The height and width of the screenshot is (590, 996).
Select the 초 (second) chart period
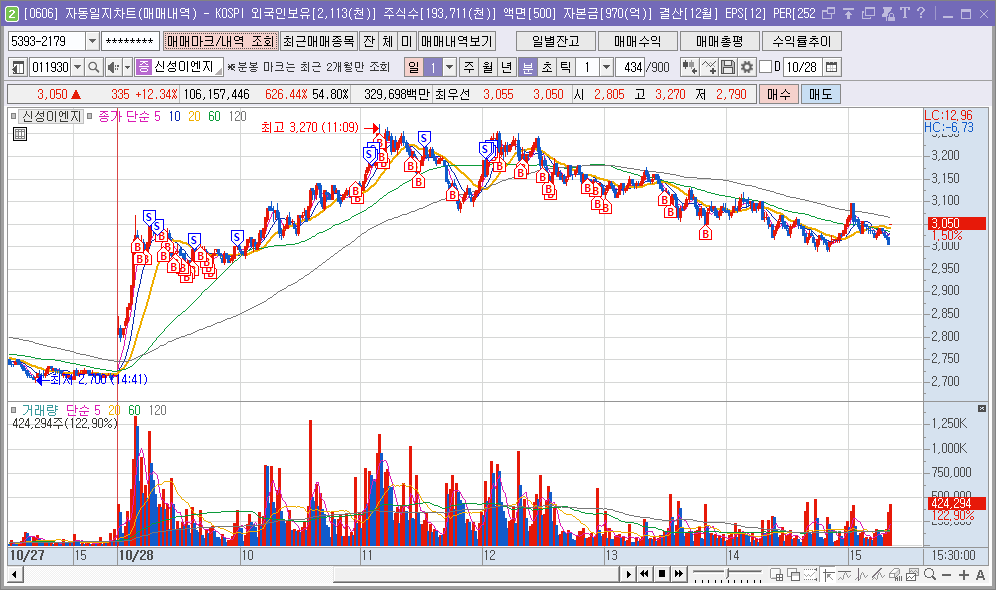pos(547,67)
